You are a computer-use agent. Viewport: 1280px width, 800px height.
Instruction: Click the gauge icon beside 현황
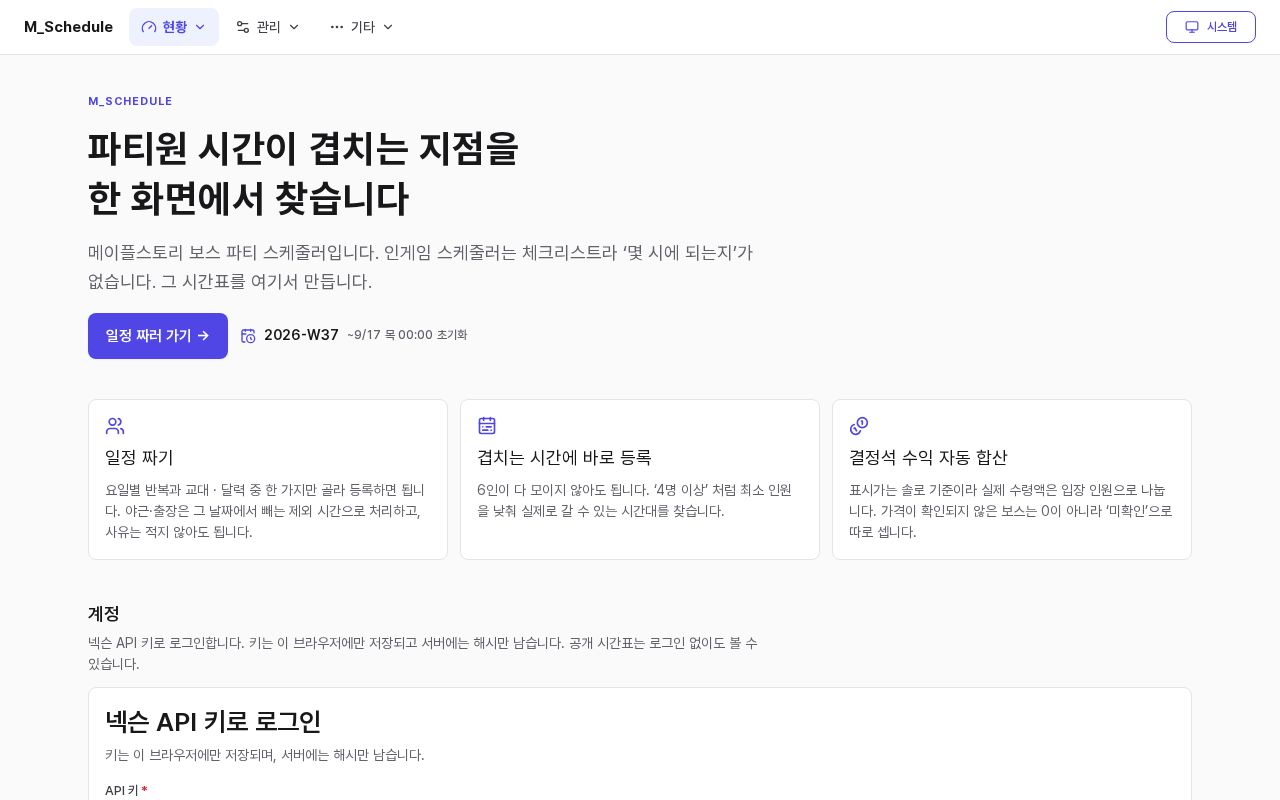149,27
